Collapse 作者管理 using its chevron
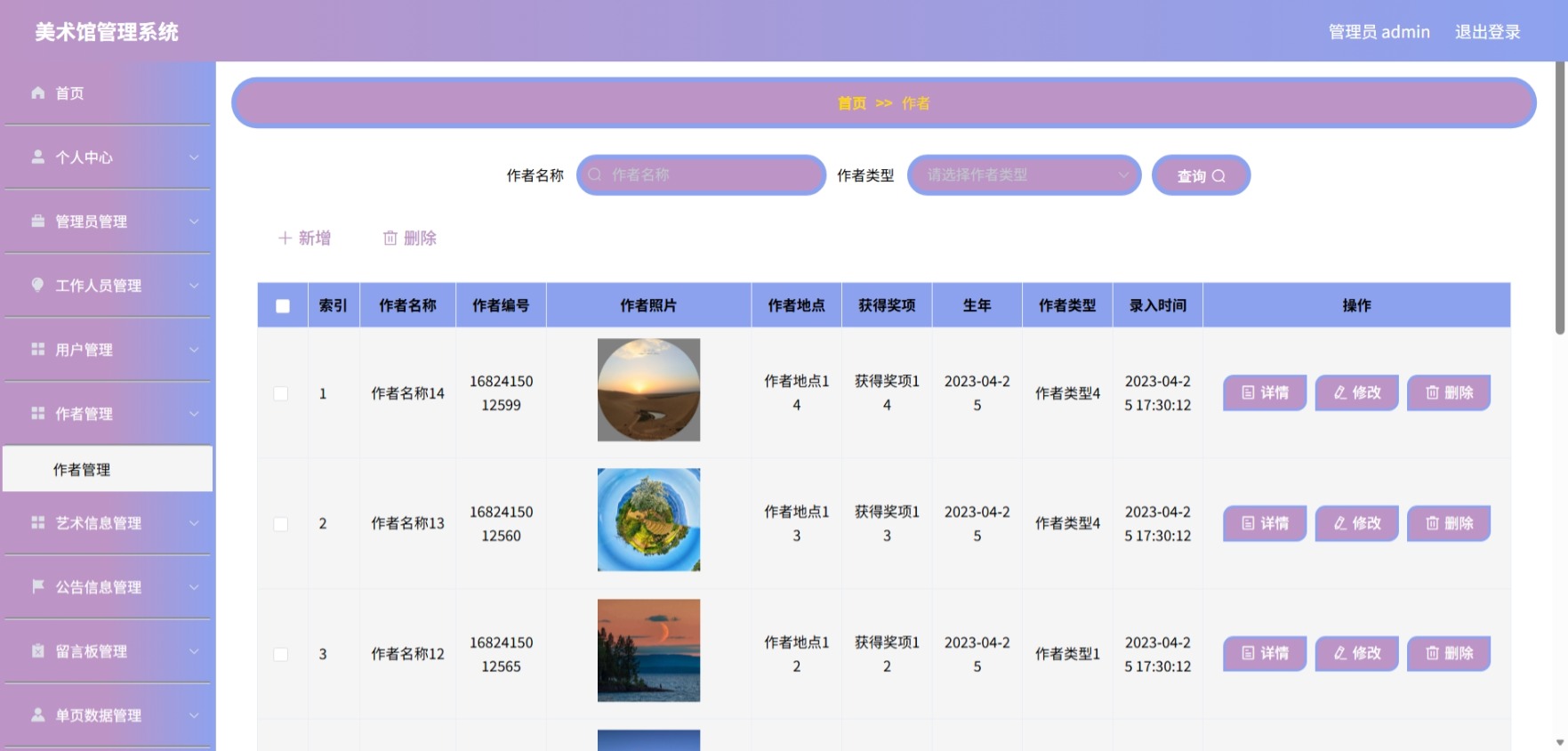 coord(194,414)
